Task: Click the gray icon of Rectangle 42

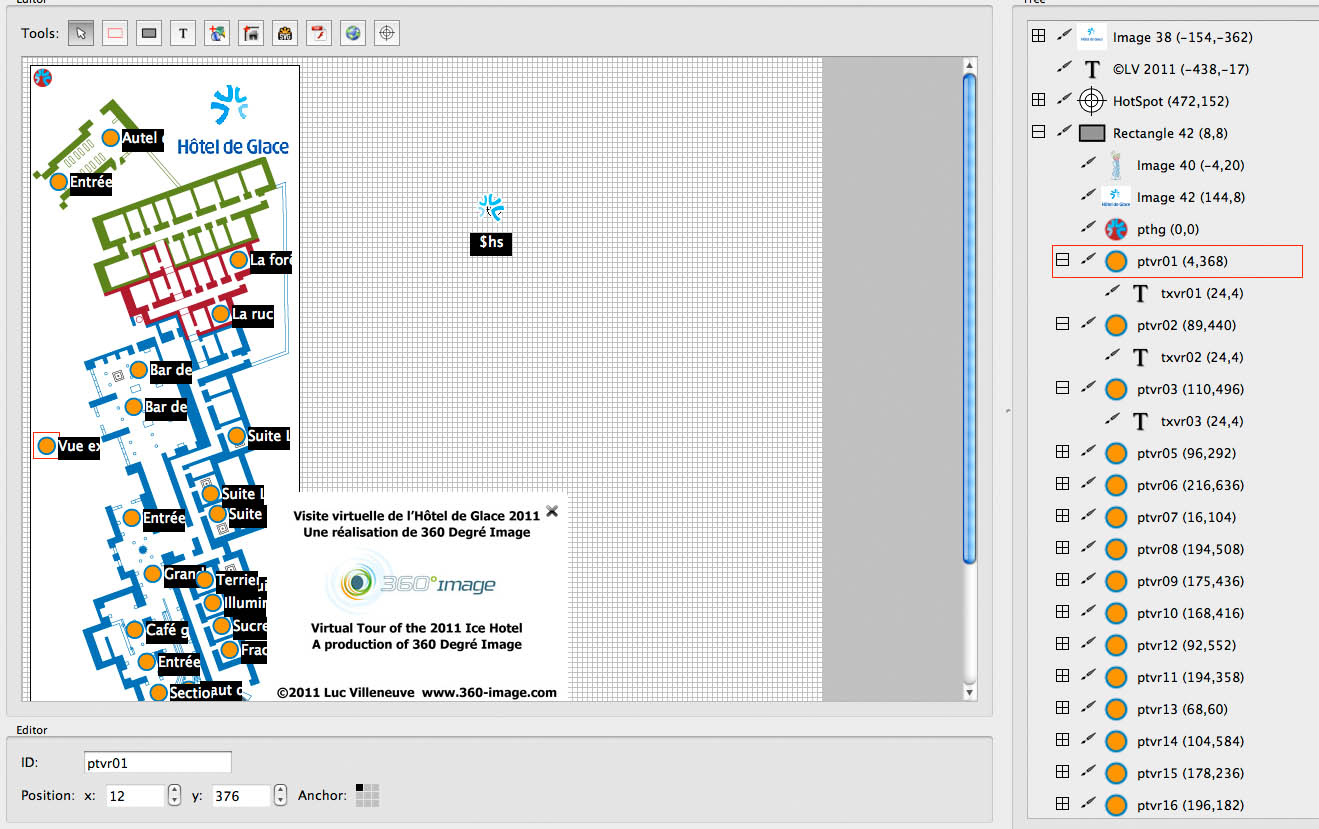Action: pyautogui.click(x=1092, y=133)
